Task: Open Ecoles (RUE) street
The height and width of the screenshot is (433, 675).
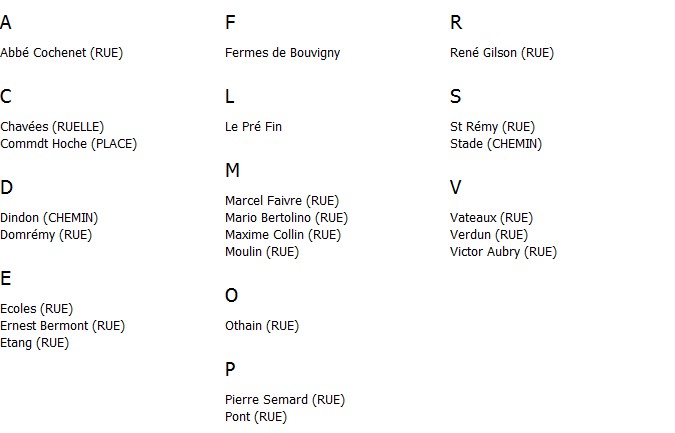Action: pos(37,309)
